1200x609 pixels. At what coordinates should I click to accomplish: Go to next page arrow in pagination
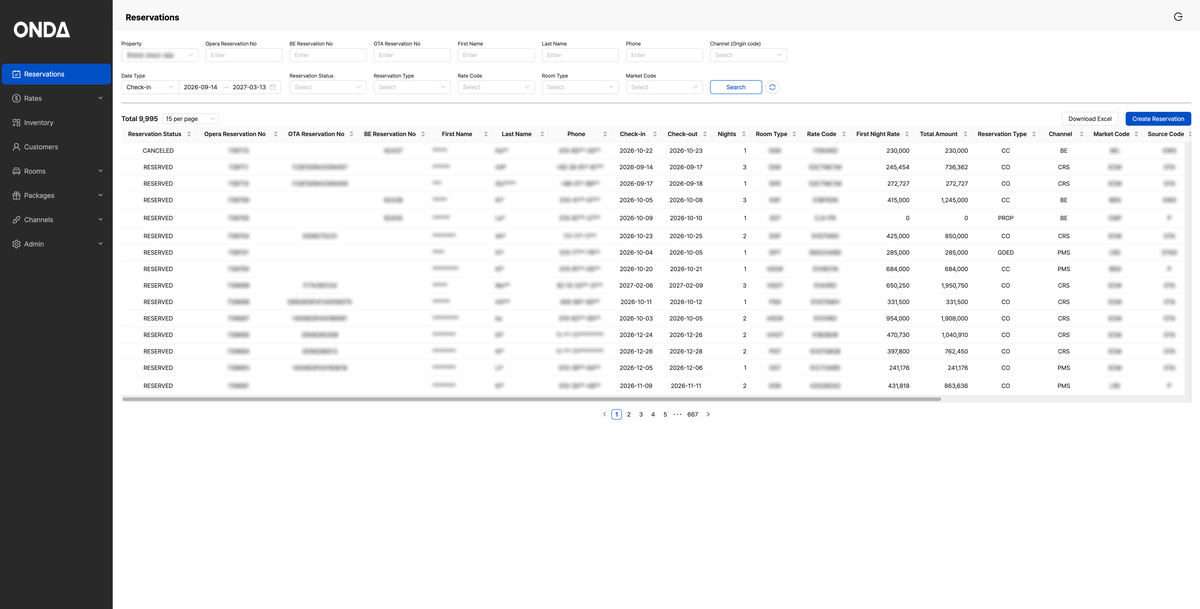tap(708, 414)
